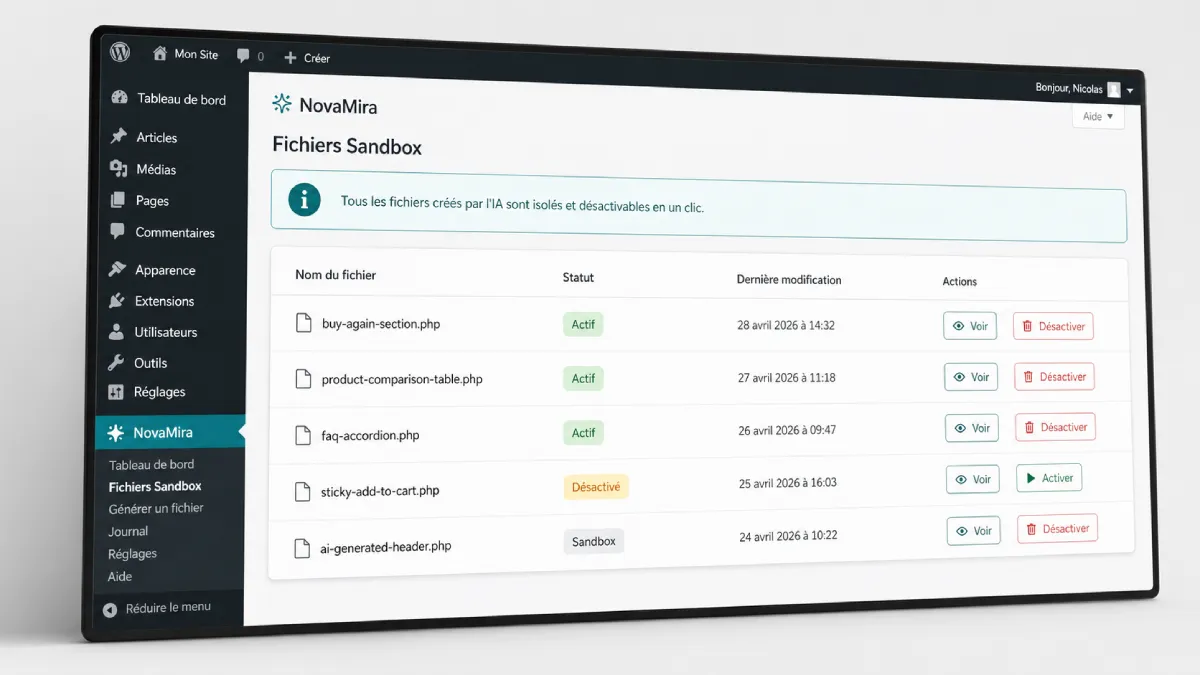The image size is (1200, 675).
Task: Click the comments bubble icon in top bar
Action: [x=243, y=55]
